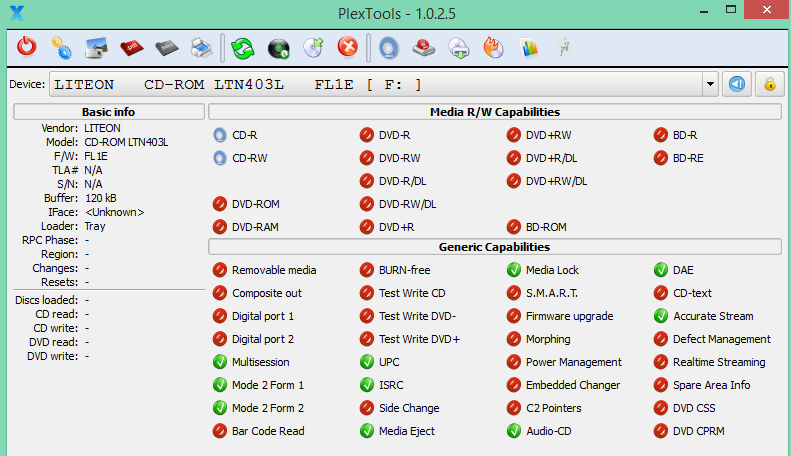The image size is (791, 456).
Task: Click the red PDF export icon
Action: point(132,48)
